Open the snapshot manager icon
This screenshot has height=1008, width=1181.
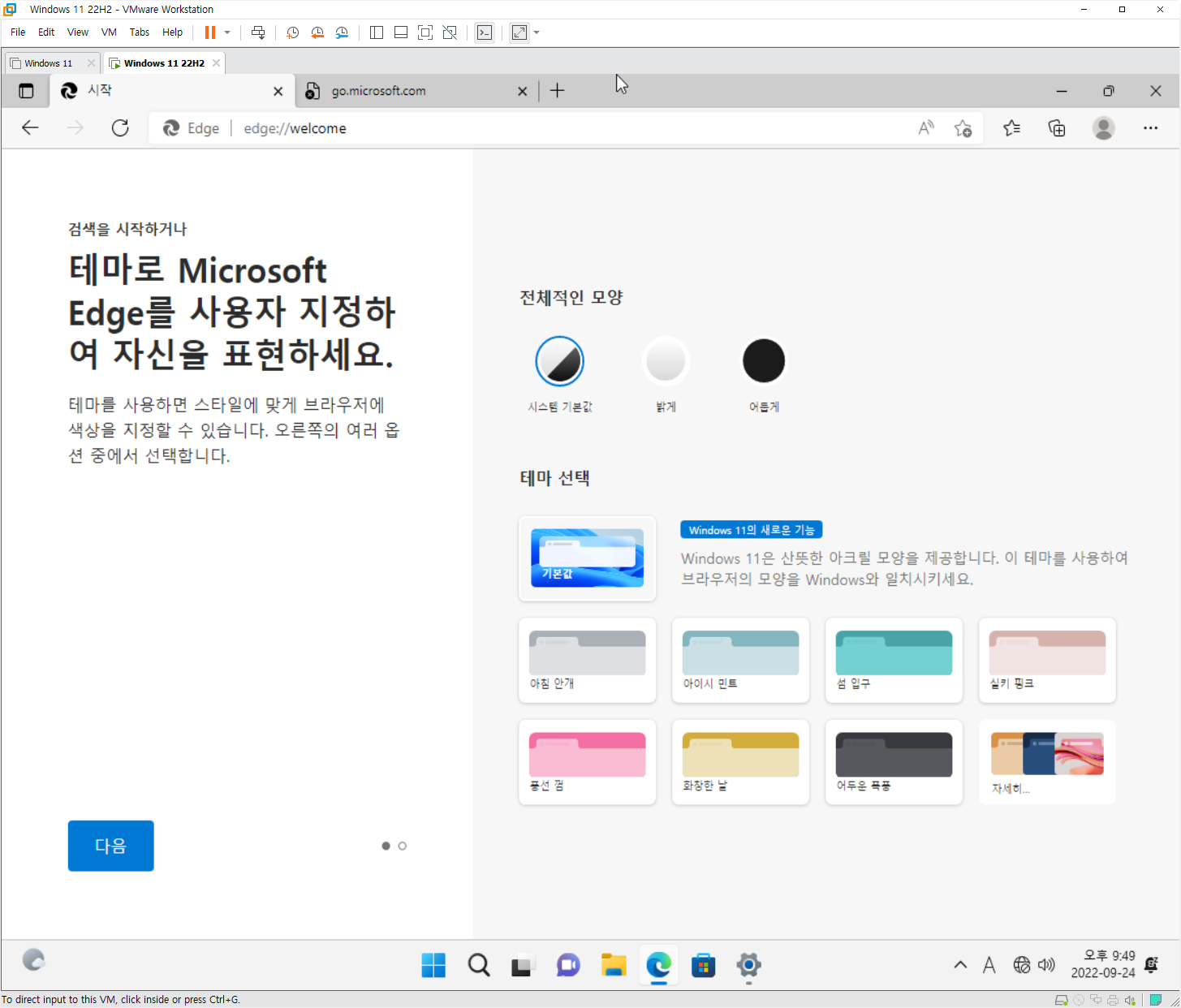(342, 32)
